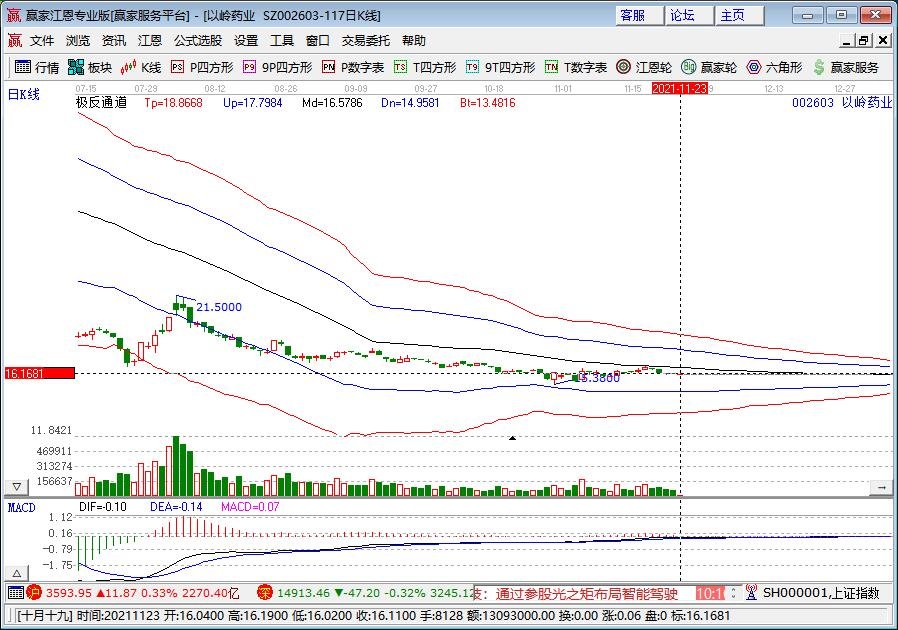This screenshot has height=630, width=898.
Task: Click the 沪 Shanghai index icon
Action: click(34, 593)
